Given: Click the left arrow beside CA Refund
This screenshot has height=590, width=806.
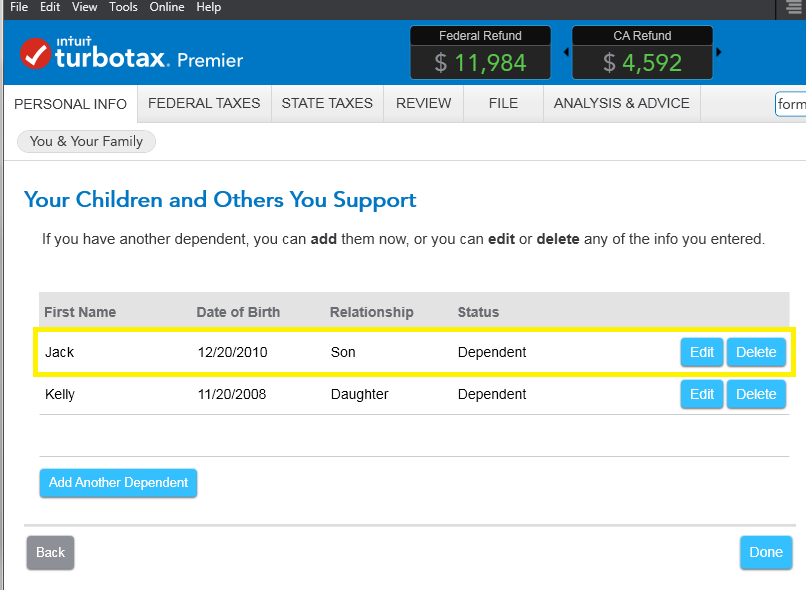Looking at the screenshot, I should coord(566,52).
